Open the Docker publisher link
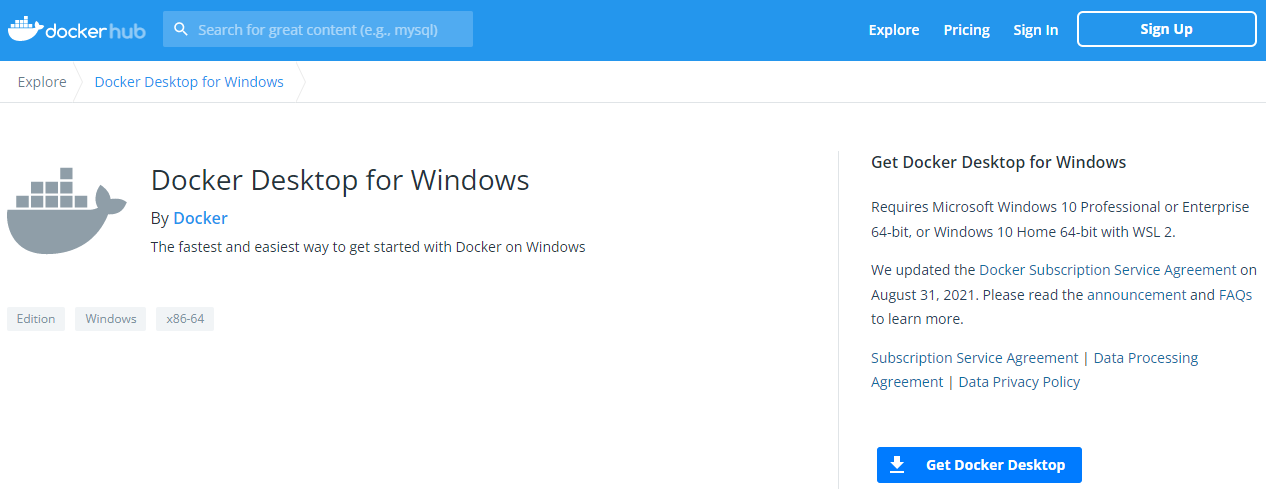The width and height of the screenshot is (1266, 502). pyautogui.click(x=200, y=218)
